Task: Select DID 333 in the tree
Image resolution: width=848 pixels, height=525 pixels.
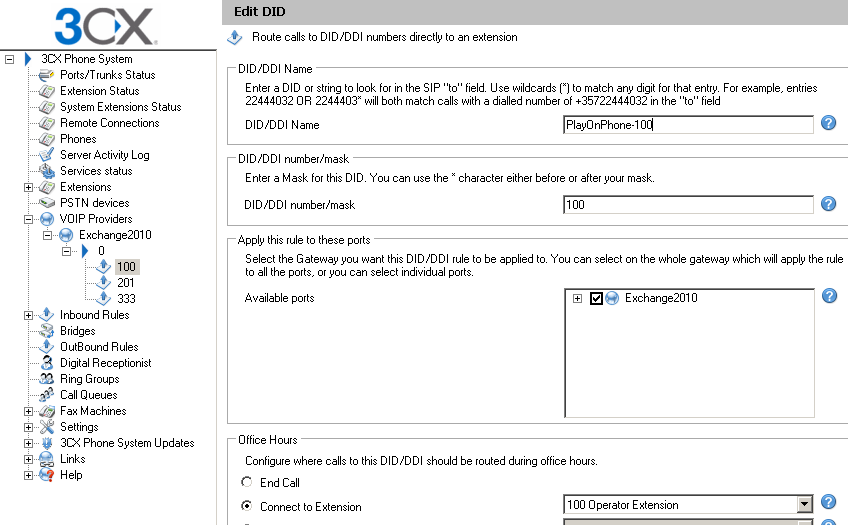Action: (x=127, y=298)
